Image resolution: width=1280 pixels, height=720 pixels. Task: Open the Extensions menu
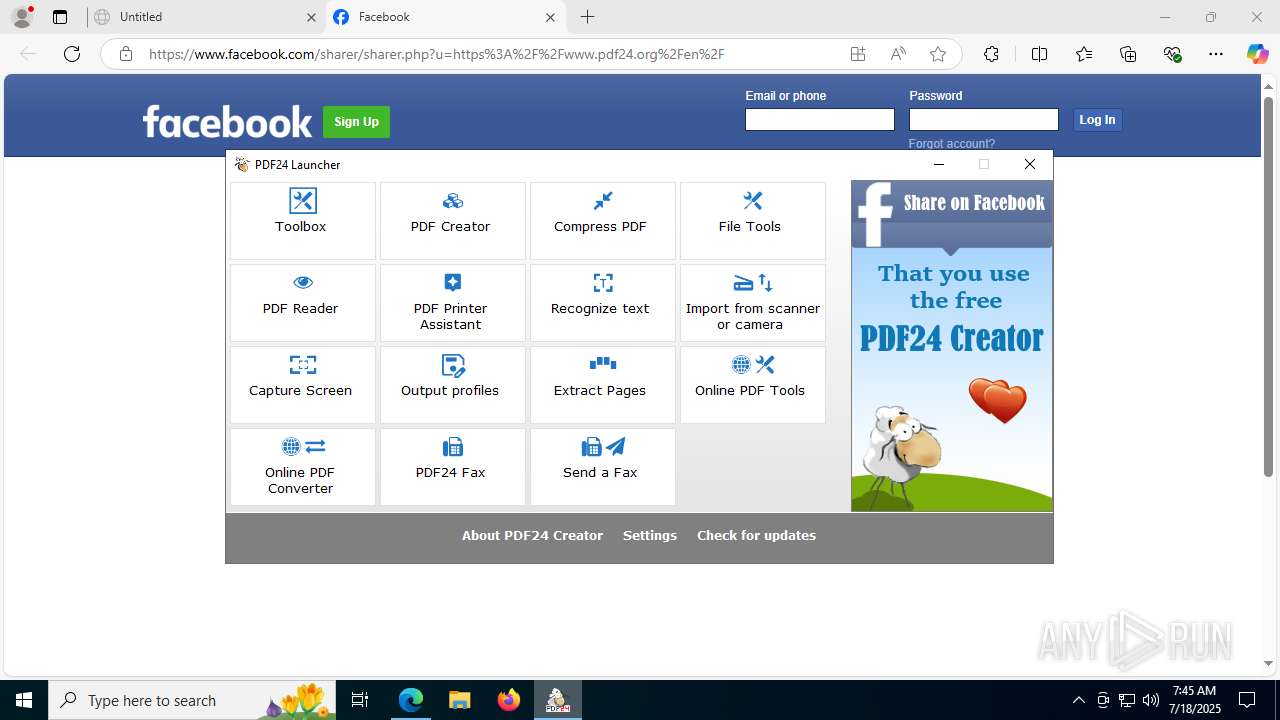[x=991, y=54]
